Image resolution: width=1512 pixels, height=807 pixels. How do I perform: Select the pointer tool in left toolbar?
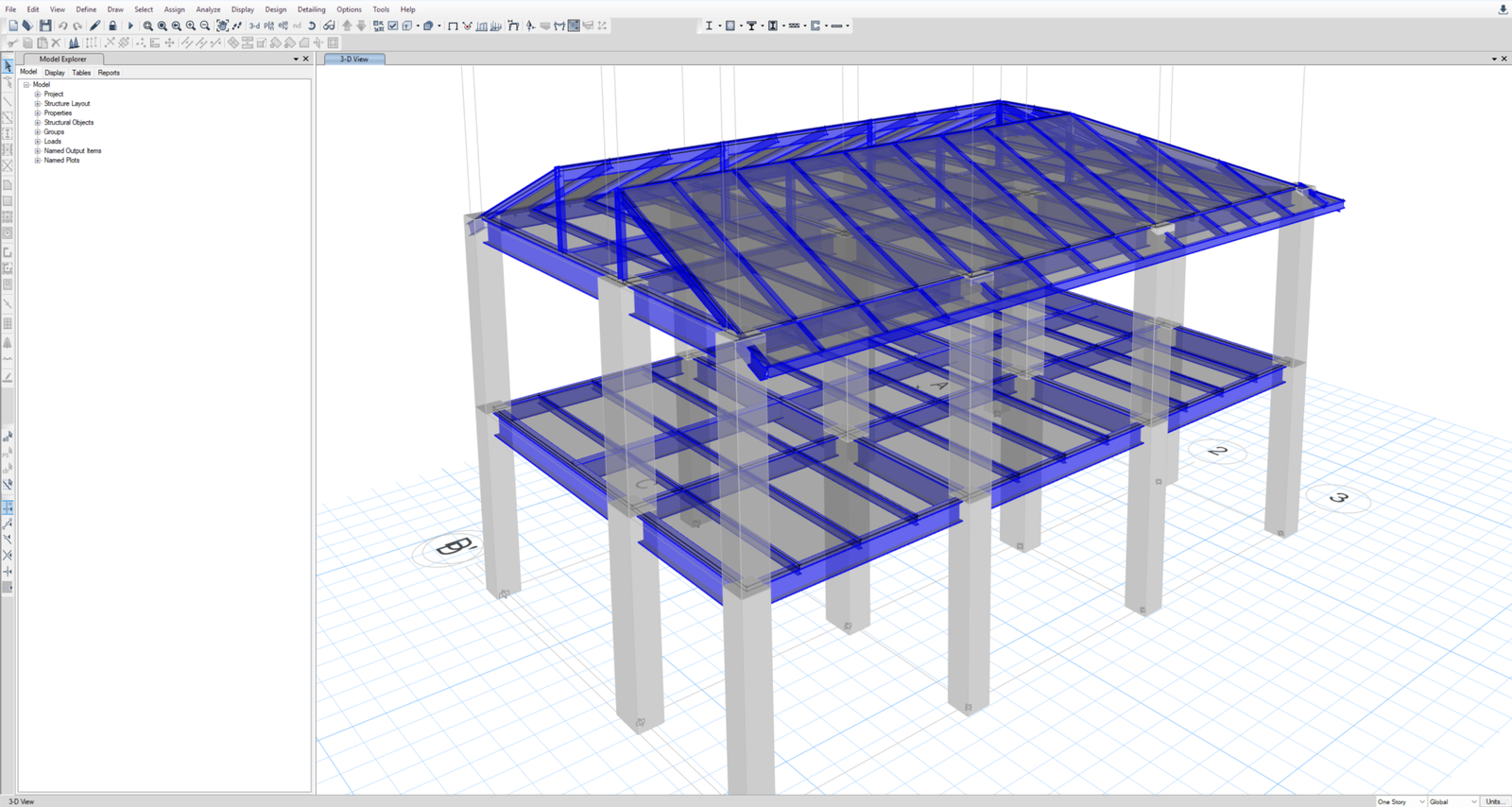[x=8, y=66]
